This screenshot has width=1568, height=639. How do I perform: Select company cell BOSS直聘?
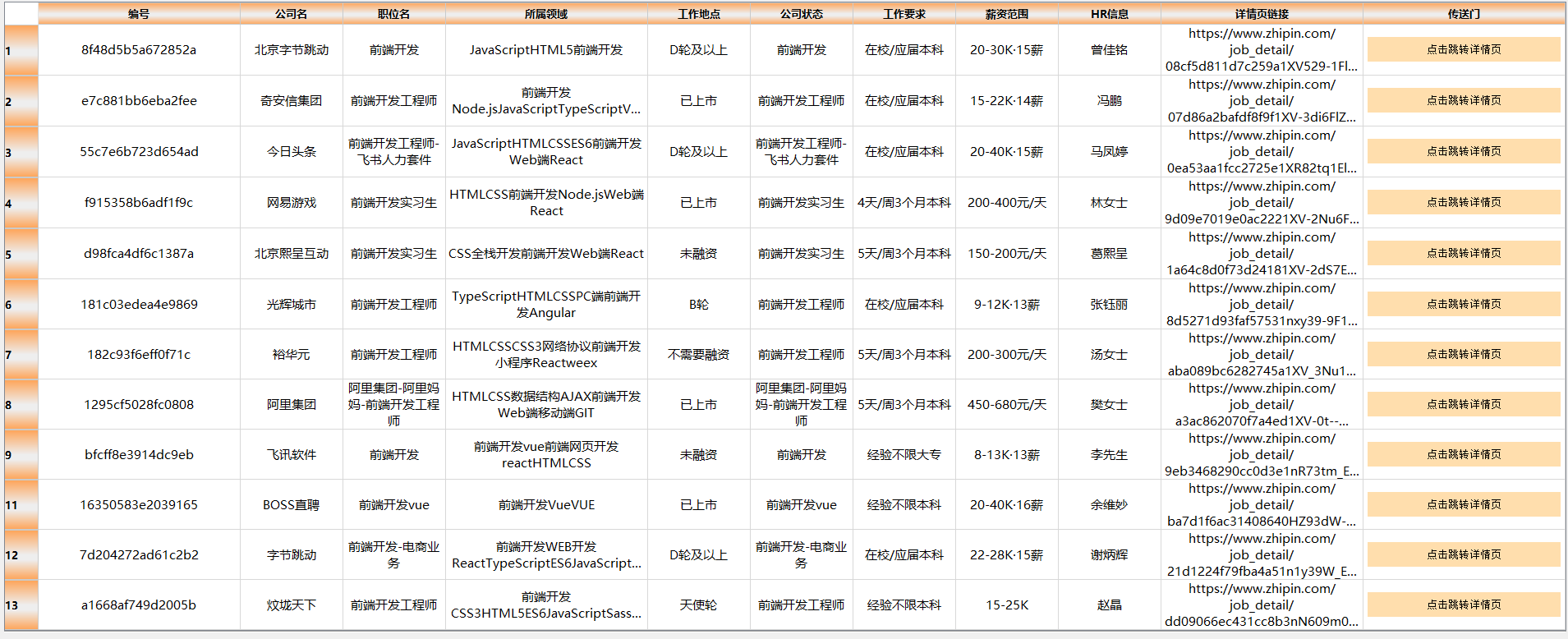click(x=291, y=504)
